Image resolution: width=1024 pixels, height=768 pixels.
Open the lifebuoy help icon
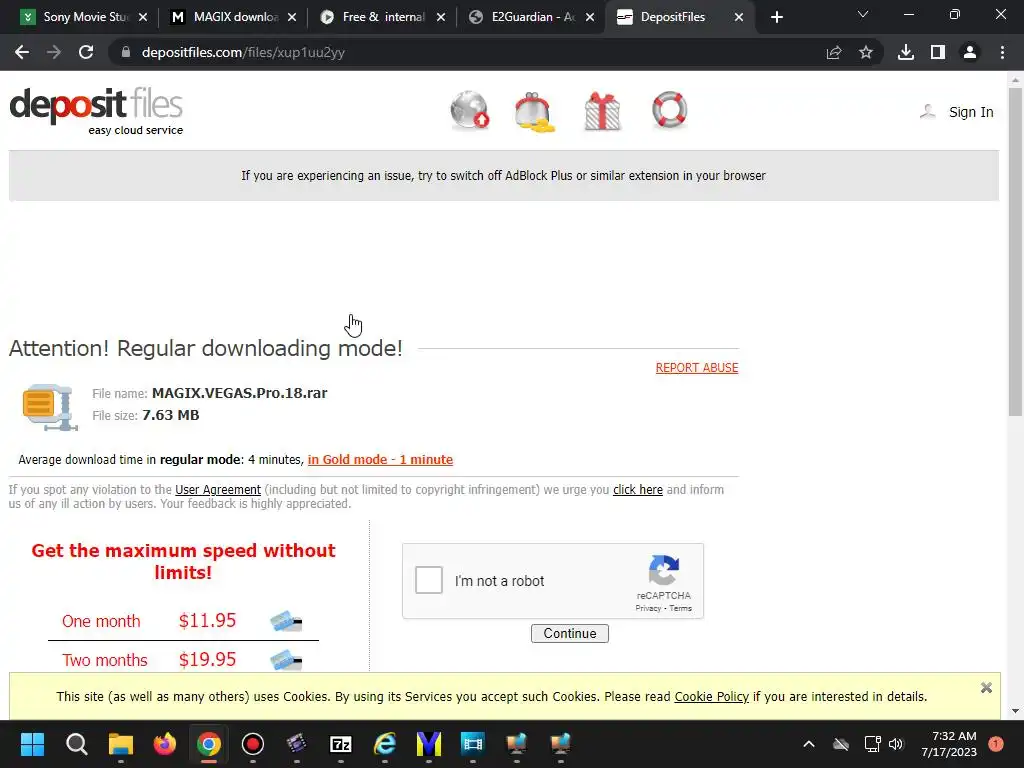(x=669, y=110)
